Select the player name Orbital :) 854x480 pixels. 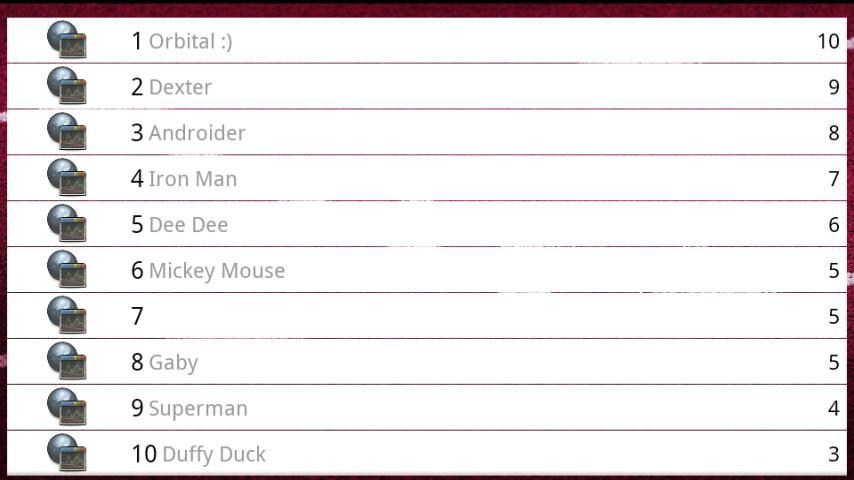(x=190, y=41)
